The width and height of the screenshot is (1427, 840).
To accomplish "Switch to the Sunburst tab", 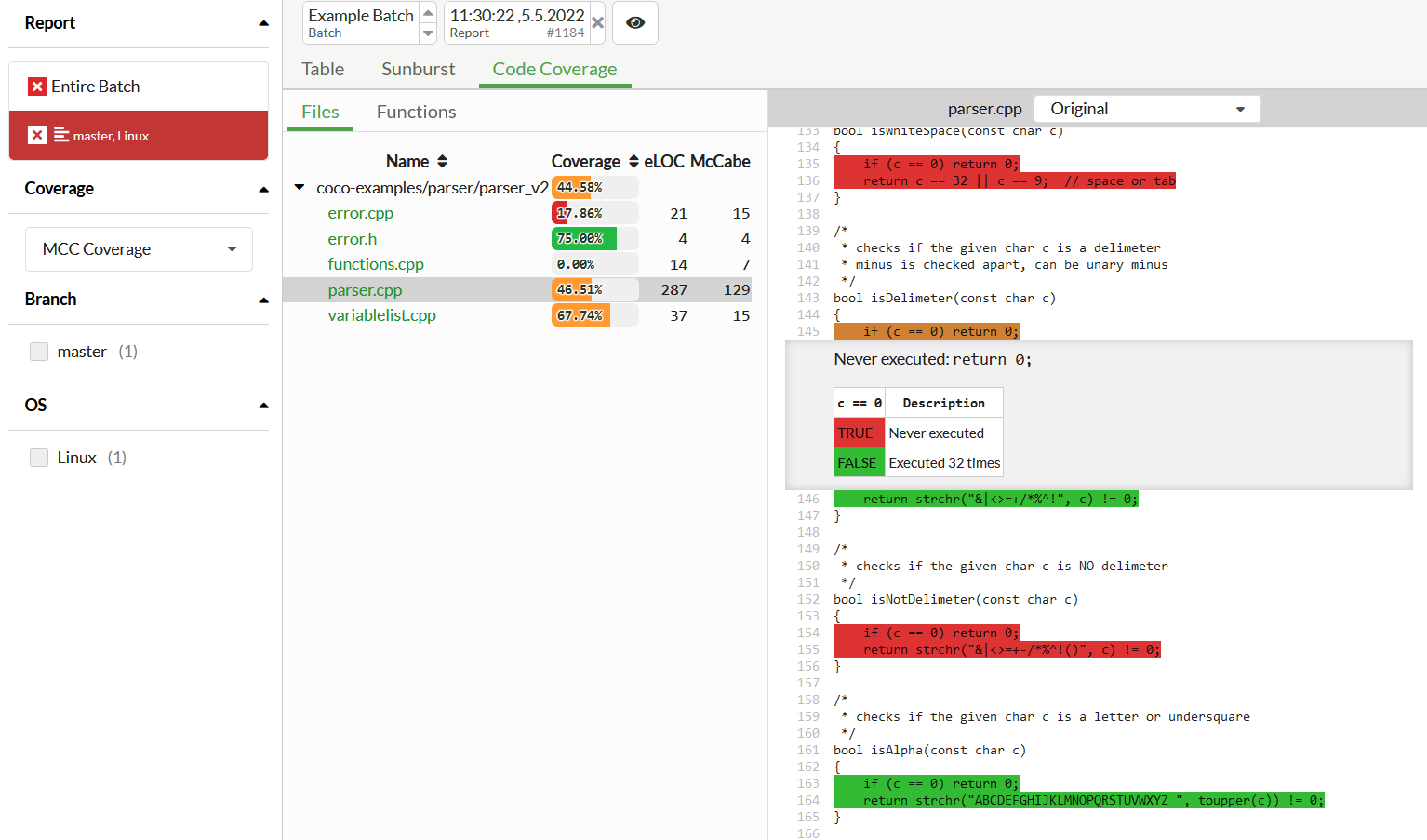I will (418, 69).
